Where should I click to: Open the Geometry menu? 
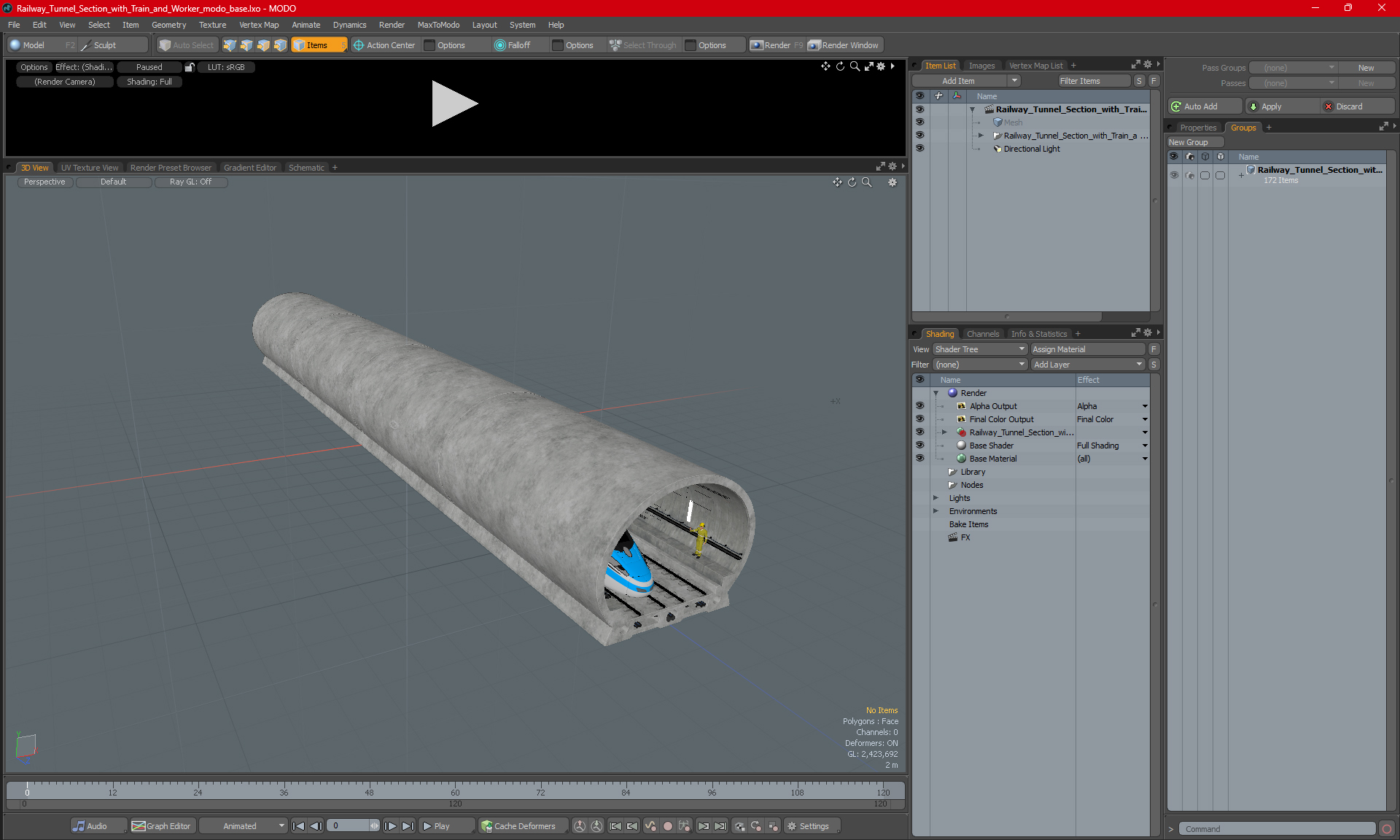168,25
